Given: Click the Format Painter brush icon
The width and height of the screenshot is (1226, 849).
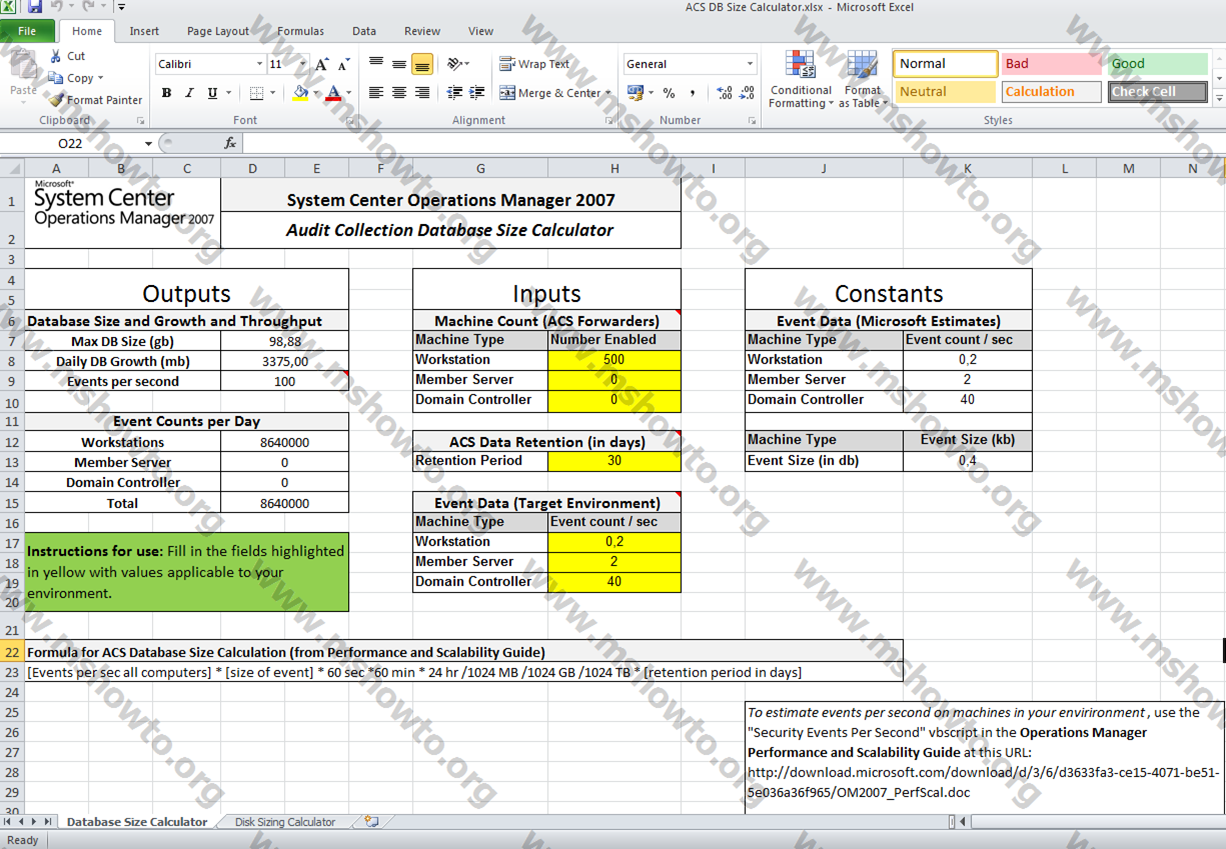Looking at the screenshot, I should tap(57, 100).
